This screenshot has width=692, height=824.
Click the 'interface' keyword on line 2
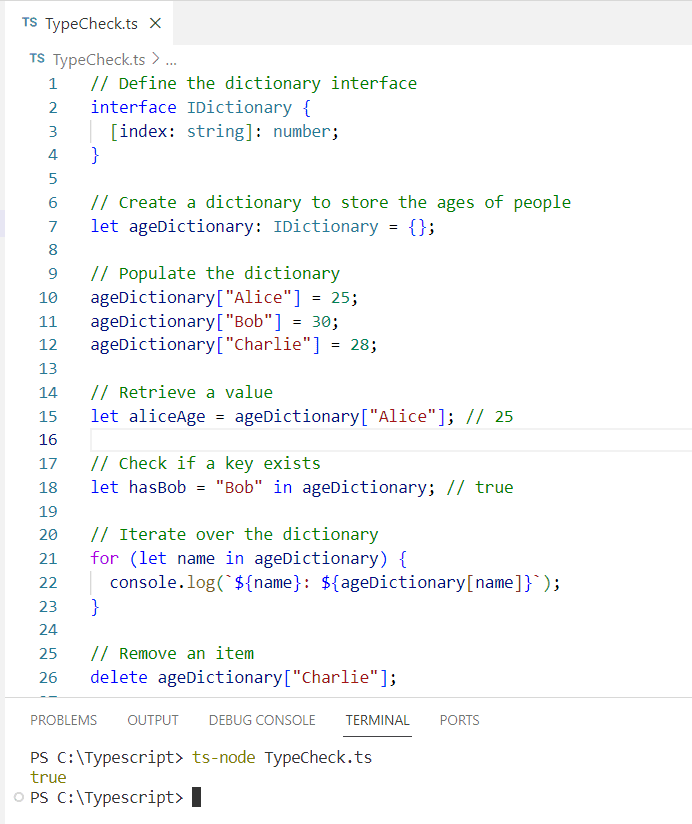(133, 107)
